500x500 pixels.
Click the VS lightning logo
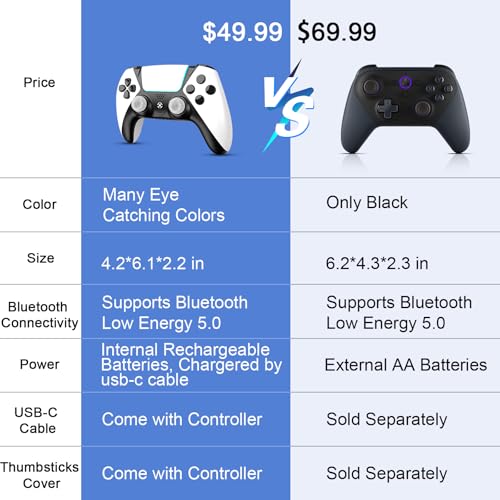(288, 105)
